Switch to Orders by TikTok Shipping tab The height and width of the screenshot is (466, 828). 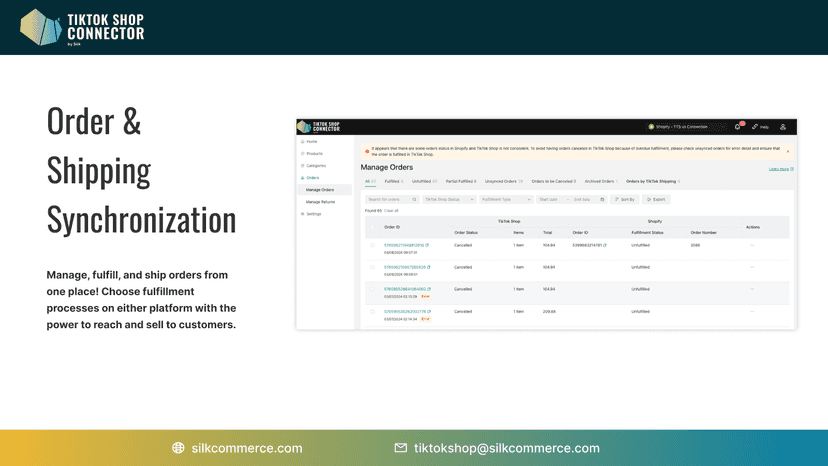(653, 182)
